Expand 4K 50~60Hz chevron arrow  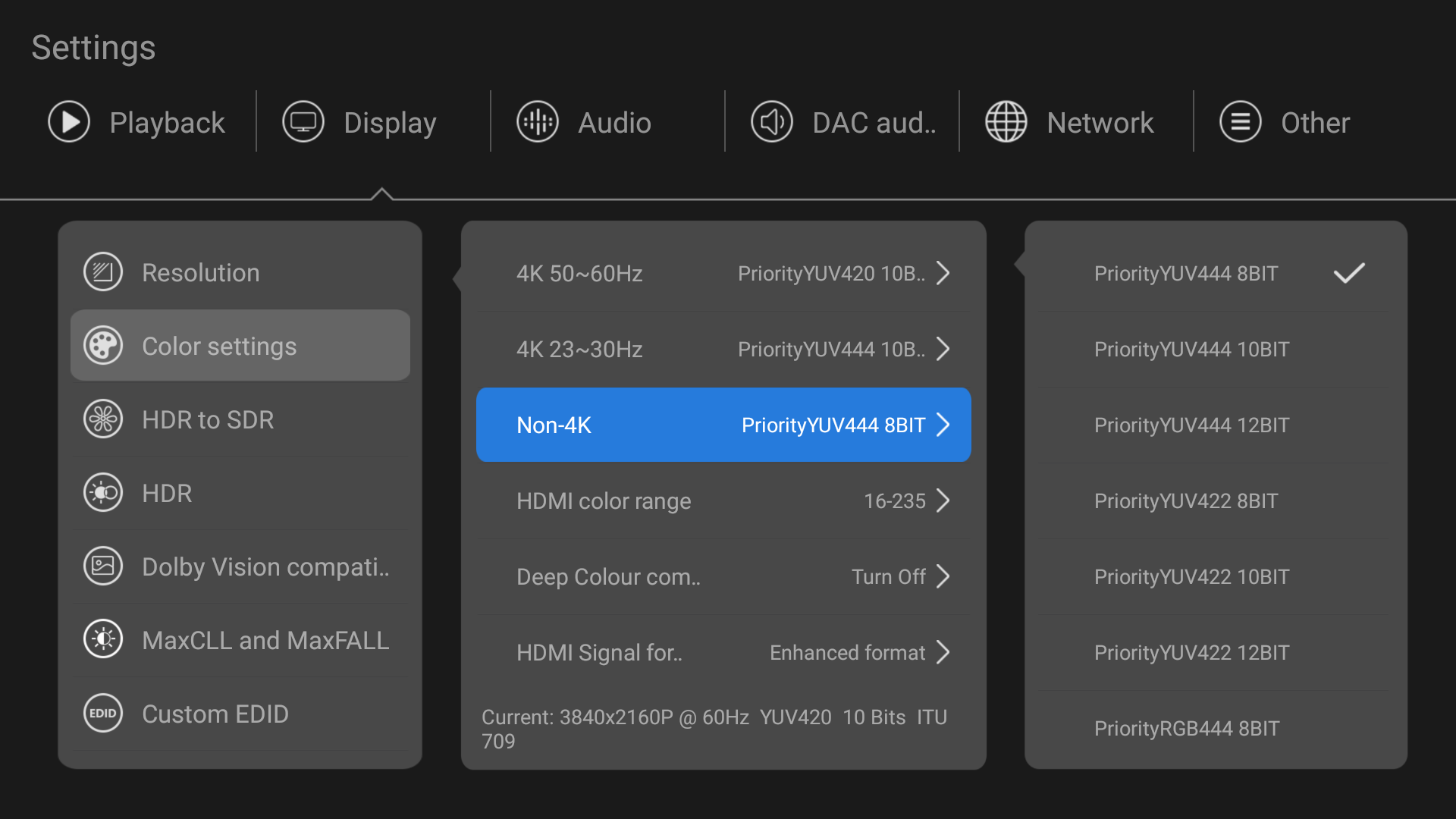pyautogui.click(x=943, y=273)
